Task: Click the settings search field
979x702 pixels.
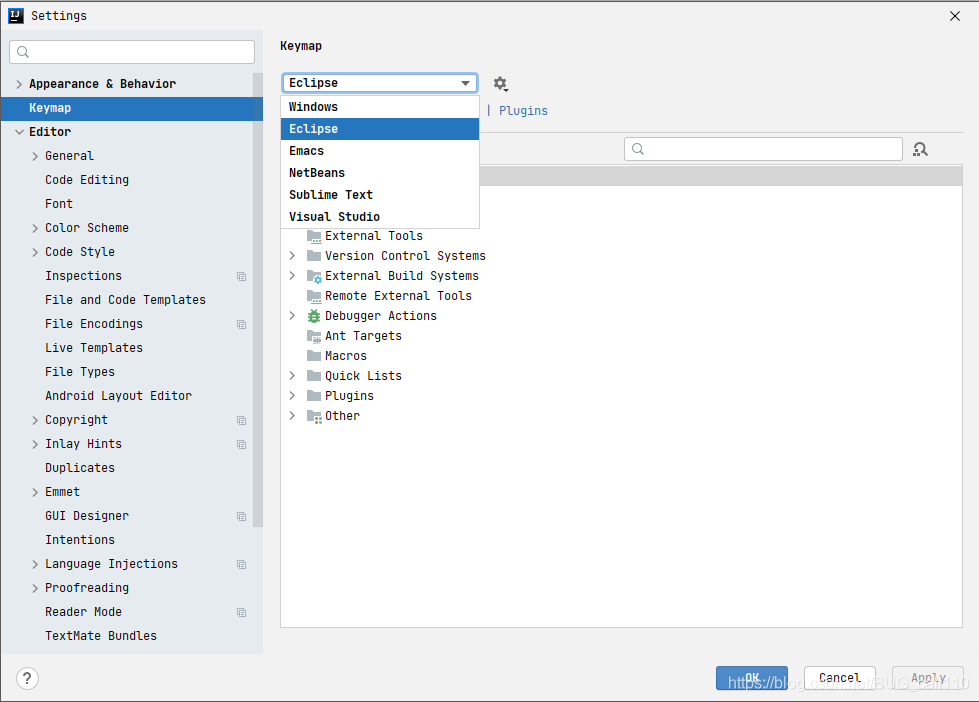Action: (131, 51)
